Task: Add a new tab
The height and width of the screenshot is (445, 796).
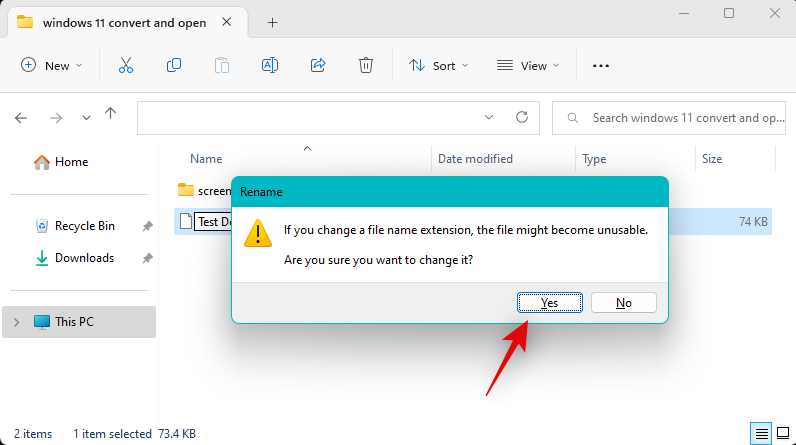Action: [273, 22]
